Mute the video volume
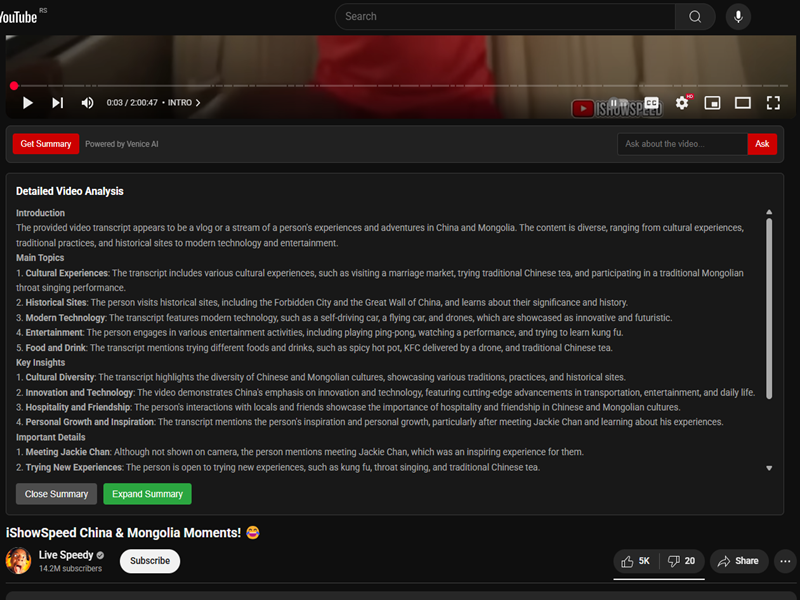 coord(88,103)
